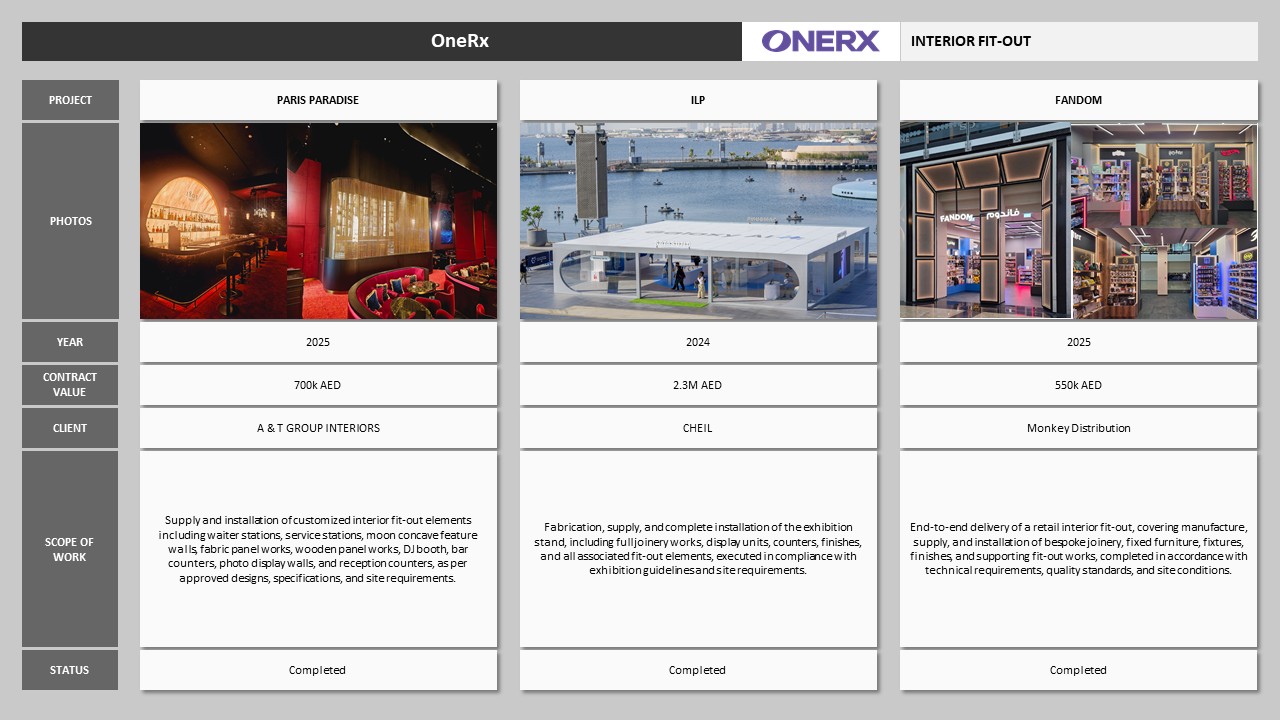Click the 550k AED contract value
Screen dimensions: 1280x720
[x=1078, y=385]
